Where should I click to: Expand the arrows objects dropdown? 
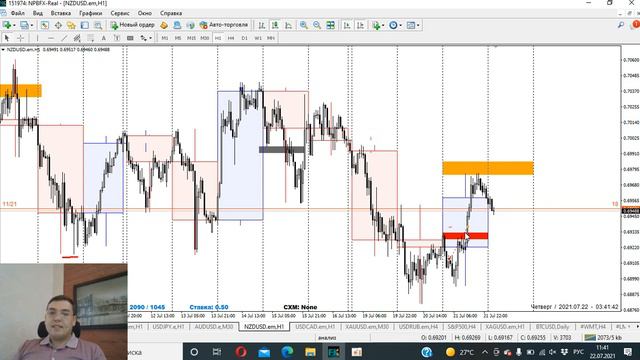coord(151,38)
